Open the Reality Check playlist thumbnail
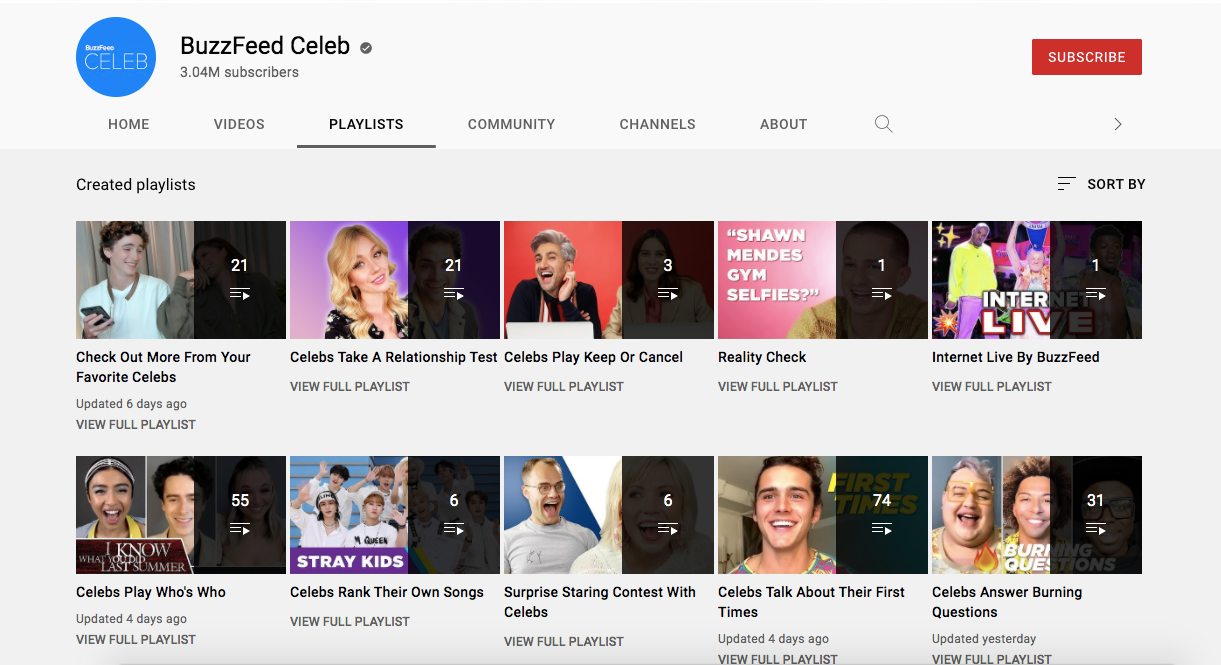This screenshot has width=1221, height=665. [823, 280]
